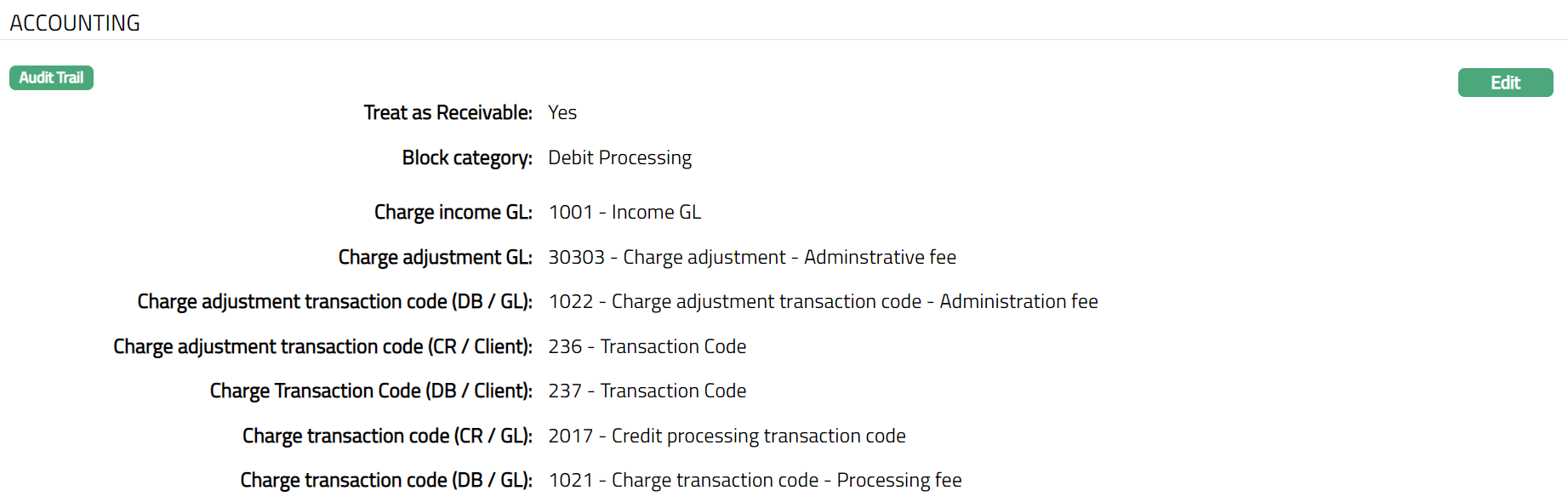Select the 'Treat as Receivable' label
This screenshot has width=1568, height=502.
(448, 112)
